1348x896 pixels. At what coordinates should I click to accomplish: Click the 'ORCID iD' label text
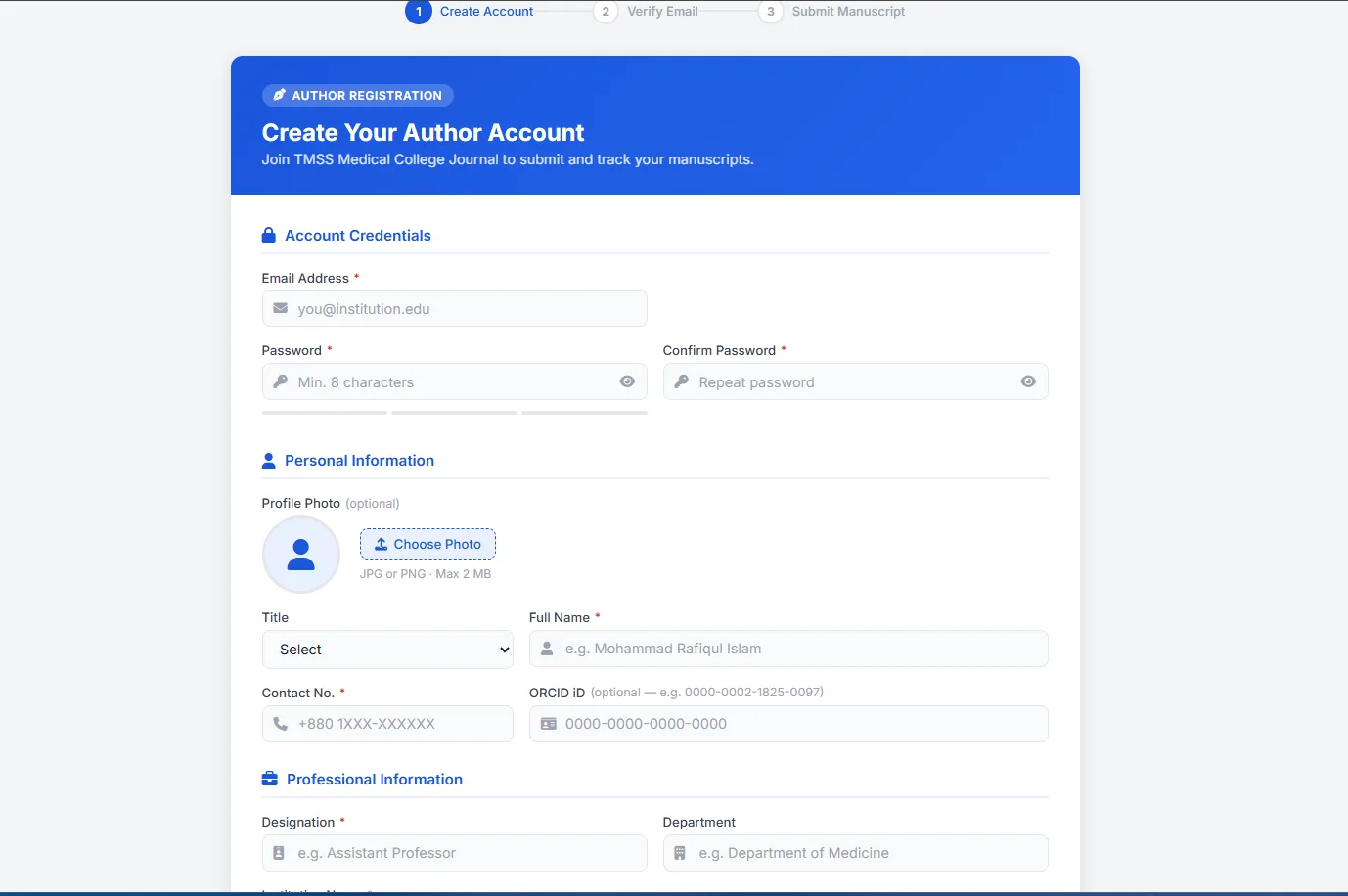coord(557,693)
